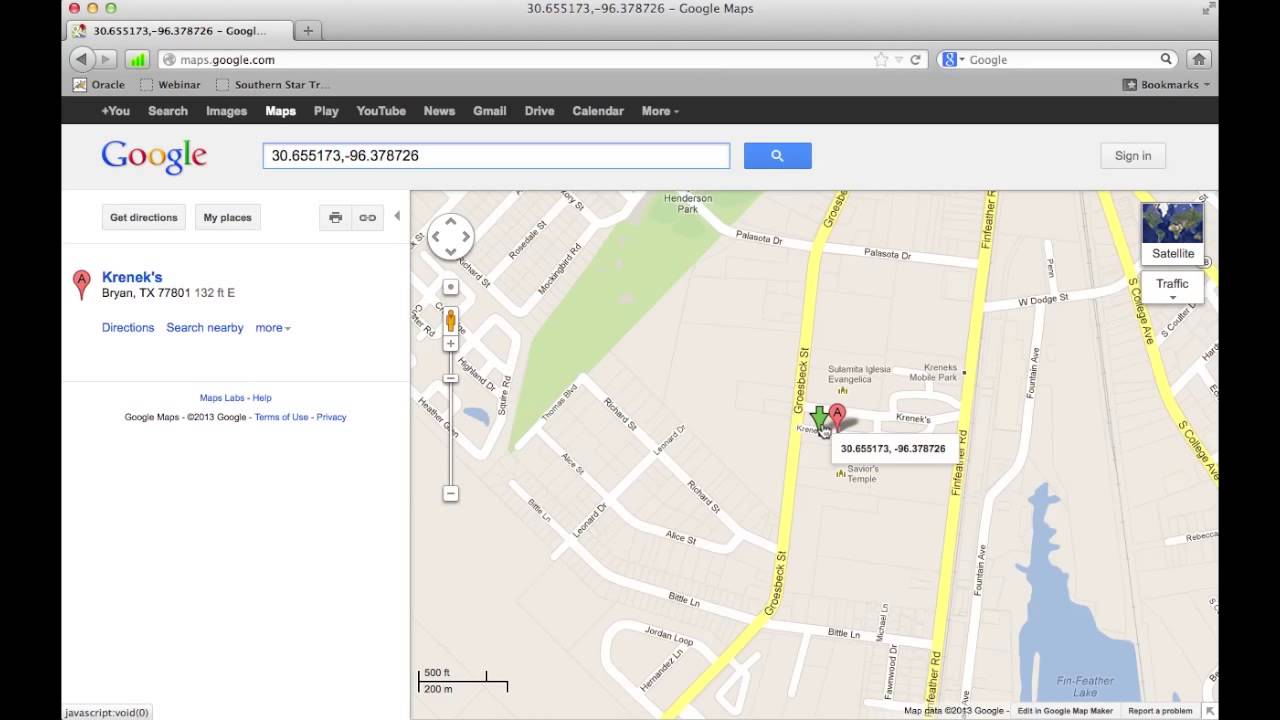Open the Southern Star bookmark
Viewport: 1280px width, 720px height.
pyautogui.click(x=272, y=85)
